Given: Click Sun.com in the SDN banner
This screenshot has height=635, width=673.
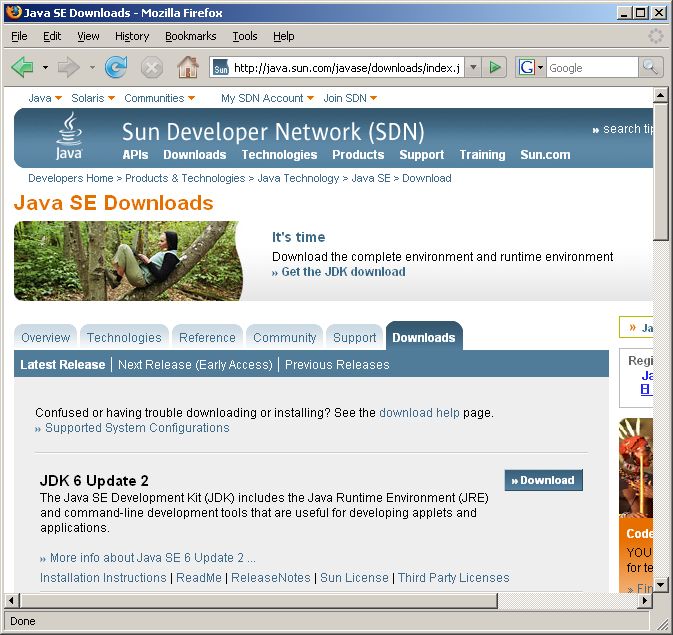Looking at the screenshot, I should (546, 155).
